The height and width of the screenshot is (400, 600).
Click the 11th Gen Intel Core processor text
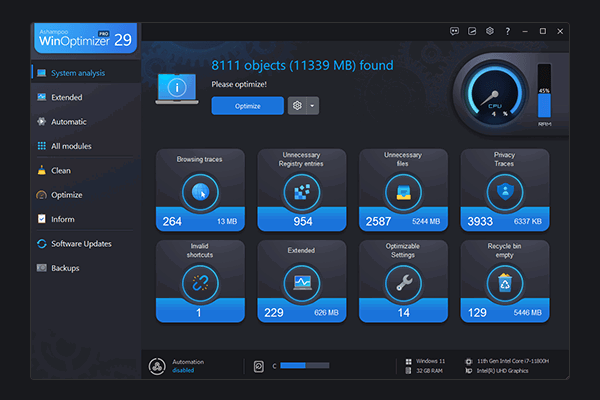[x=513, y=361]
